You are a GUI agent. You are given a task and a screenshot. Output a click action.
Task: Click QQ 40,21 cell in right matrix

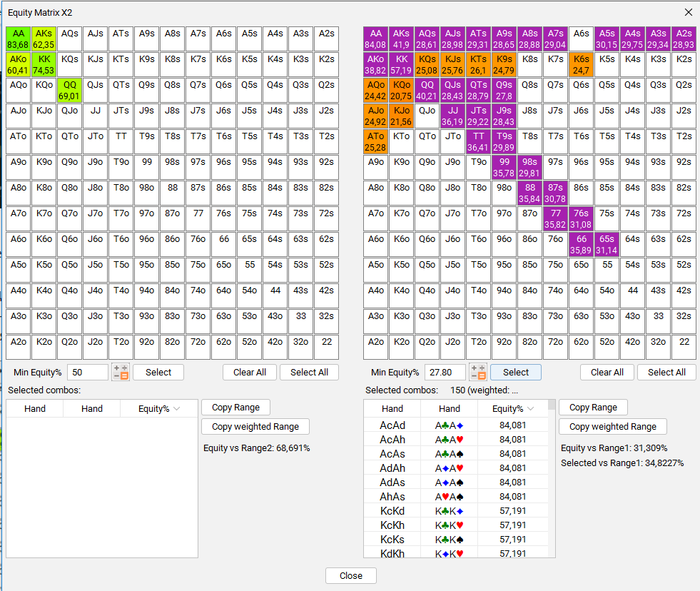point(427,90)
